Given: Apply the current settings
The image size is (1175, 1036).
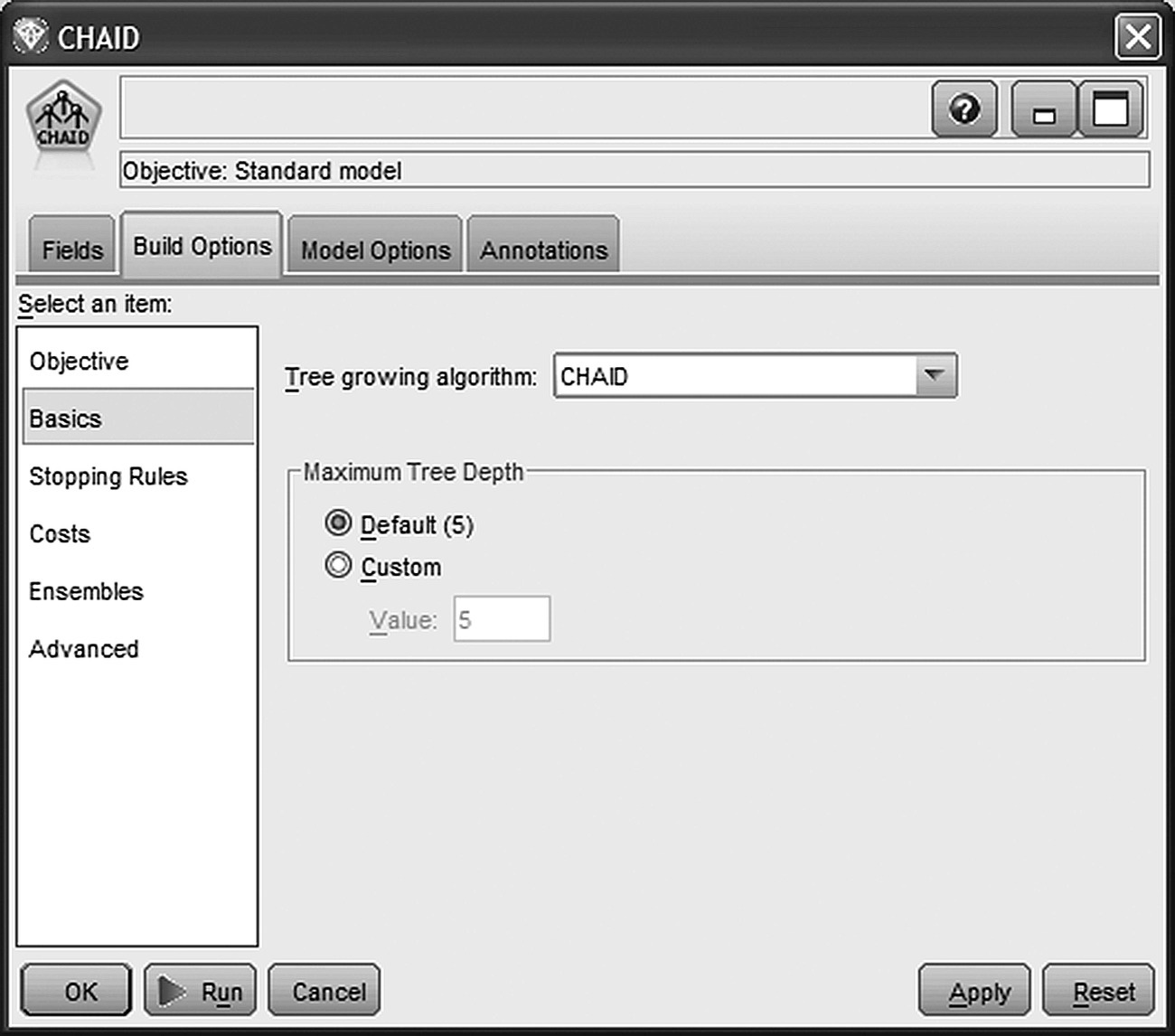Looking at the screenshot, I should tap(974, 991).
